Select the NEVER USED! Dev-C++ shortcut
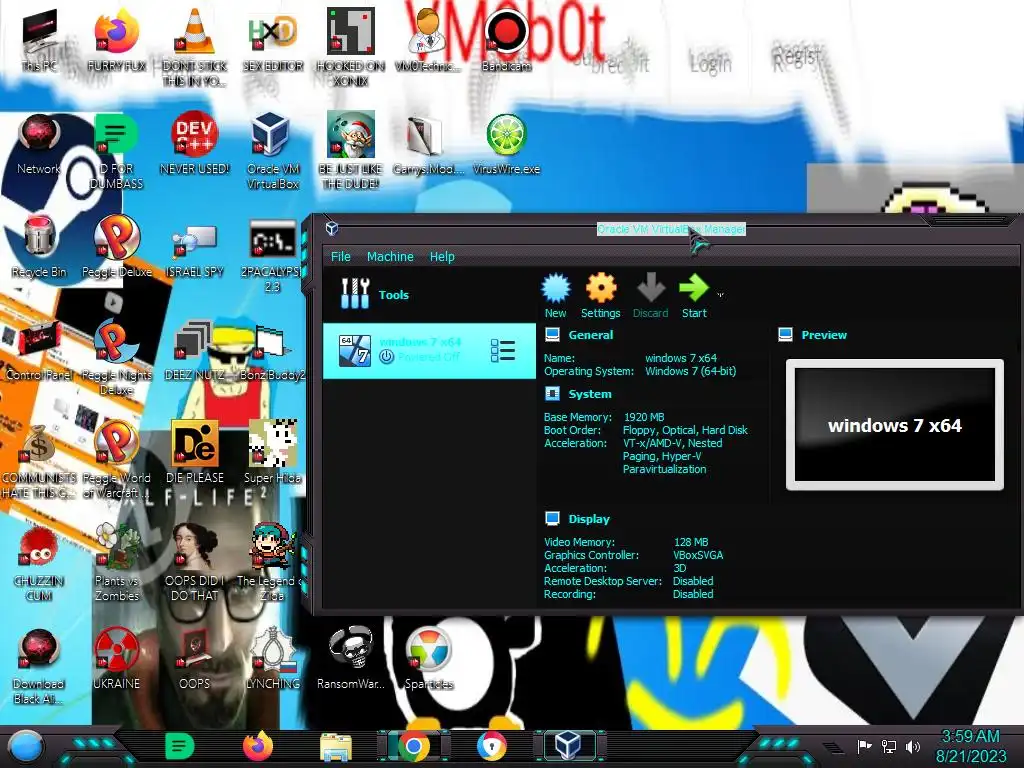Viewport: 1024px width, 768px height. 195,144
